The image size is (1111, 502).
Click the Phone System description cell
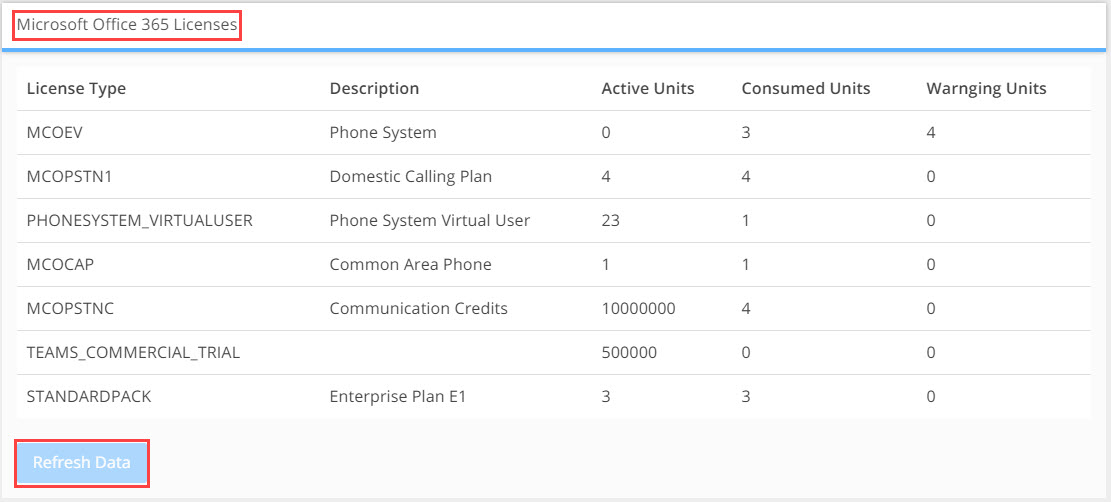tap(383, 133)
